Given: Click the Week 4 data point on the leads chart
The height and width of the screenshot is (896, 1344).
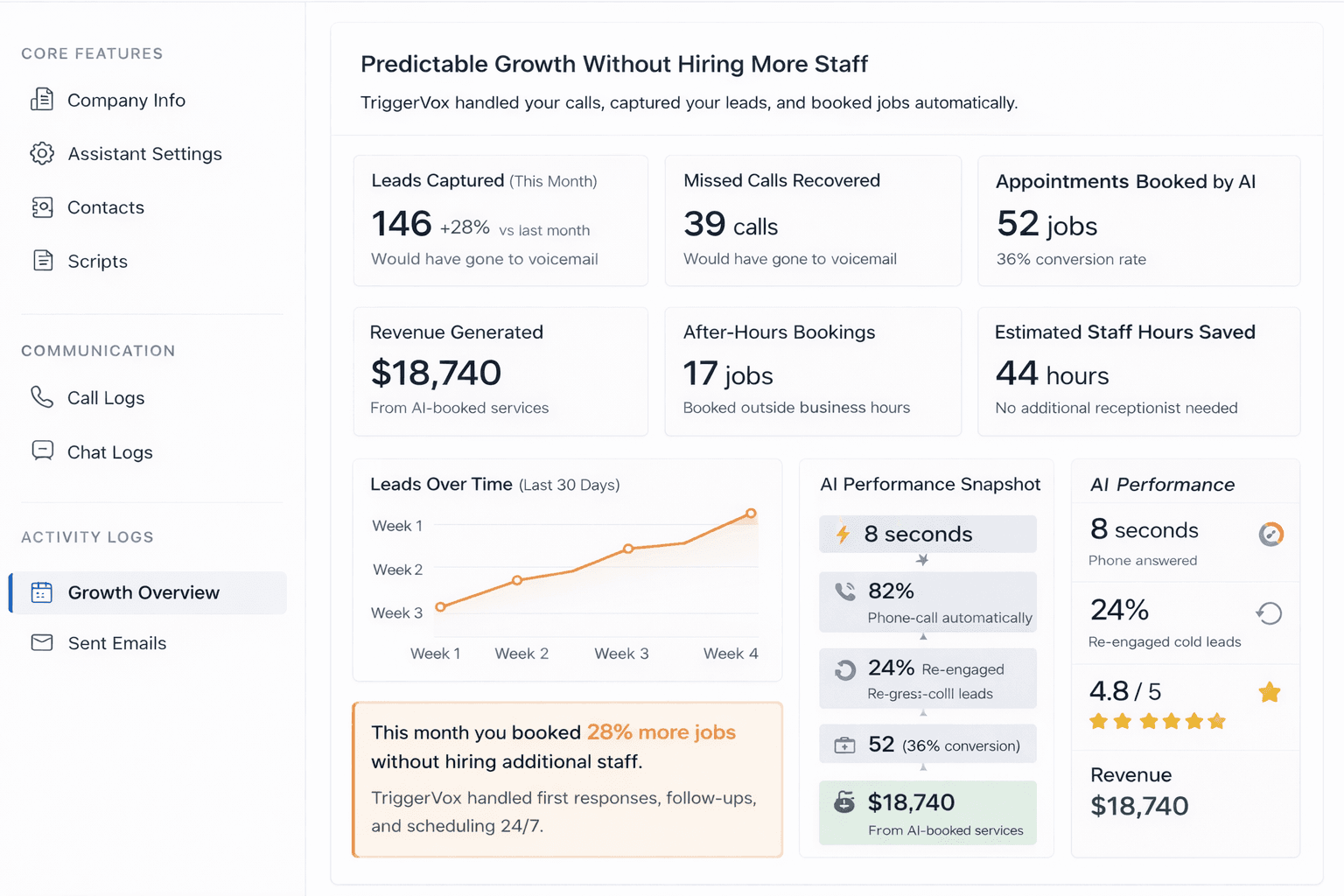Looking at the screenshot, I should click(751, 514).
